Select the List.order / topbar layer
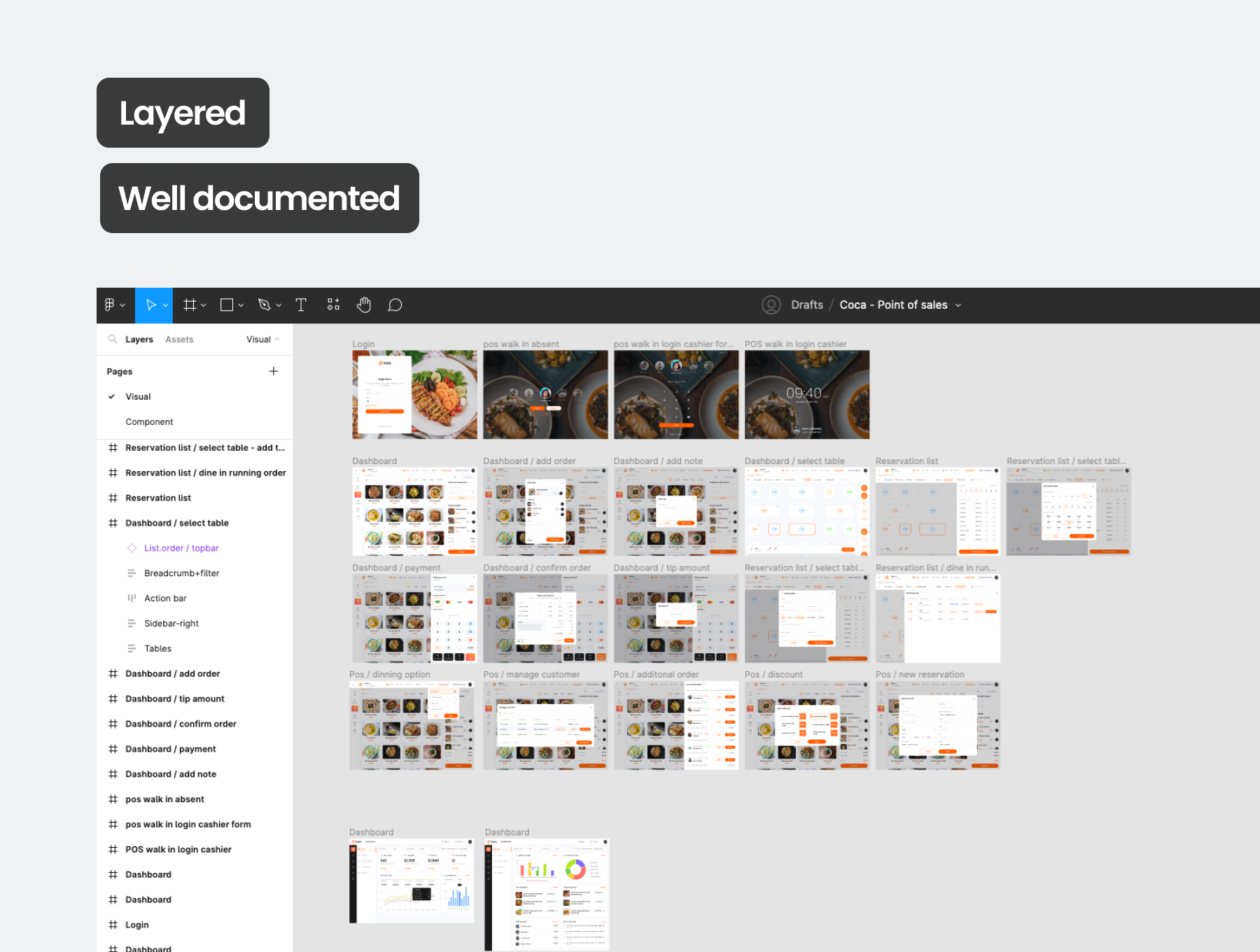The height and width of the screenshot is (952, 1260). (x=181, y=548)
